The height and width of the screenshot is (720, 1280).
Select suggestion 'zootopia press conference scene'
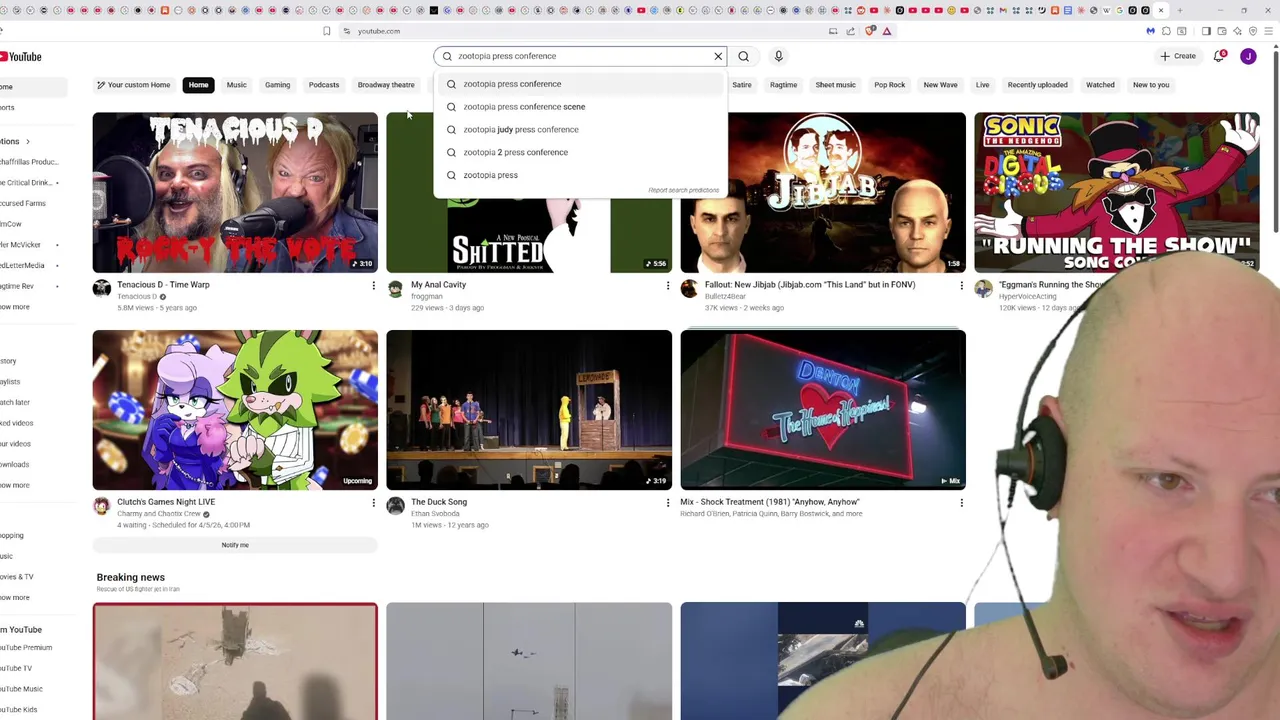(x=580, y=107)
